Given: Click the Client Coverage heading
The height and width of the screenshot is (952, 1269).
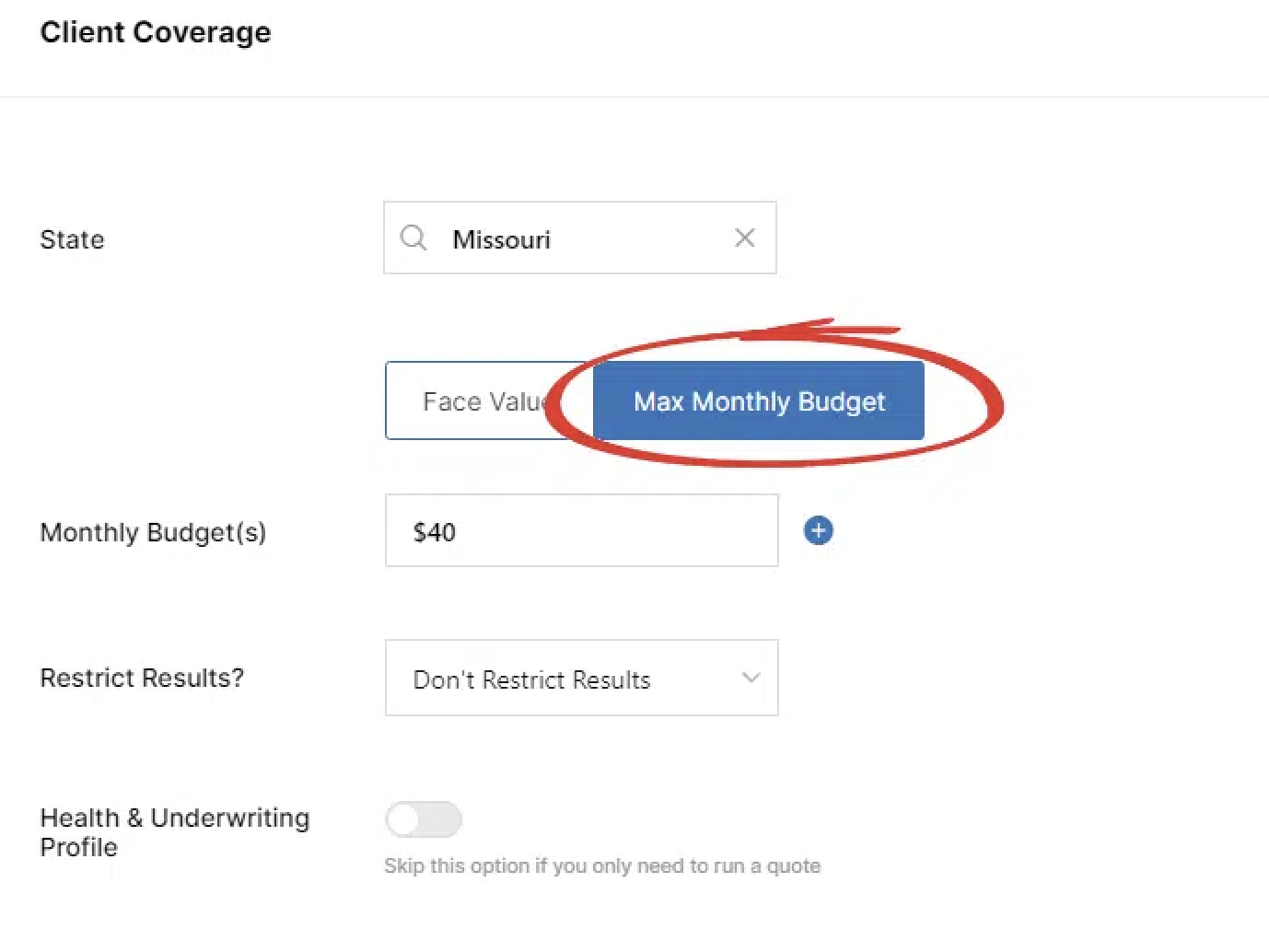Looking at the screenshot, I should coord(156,32).
